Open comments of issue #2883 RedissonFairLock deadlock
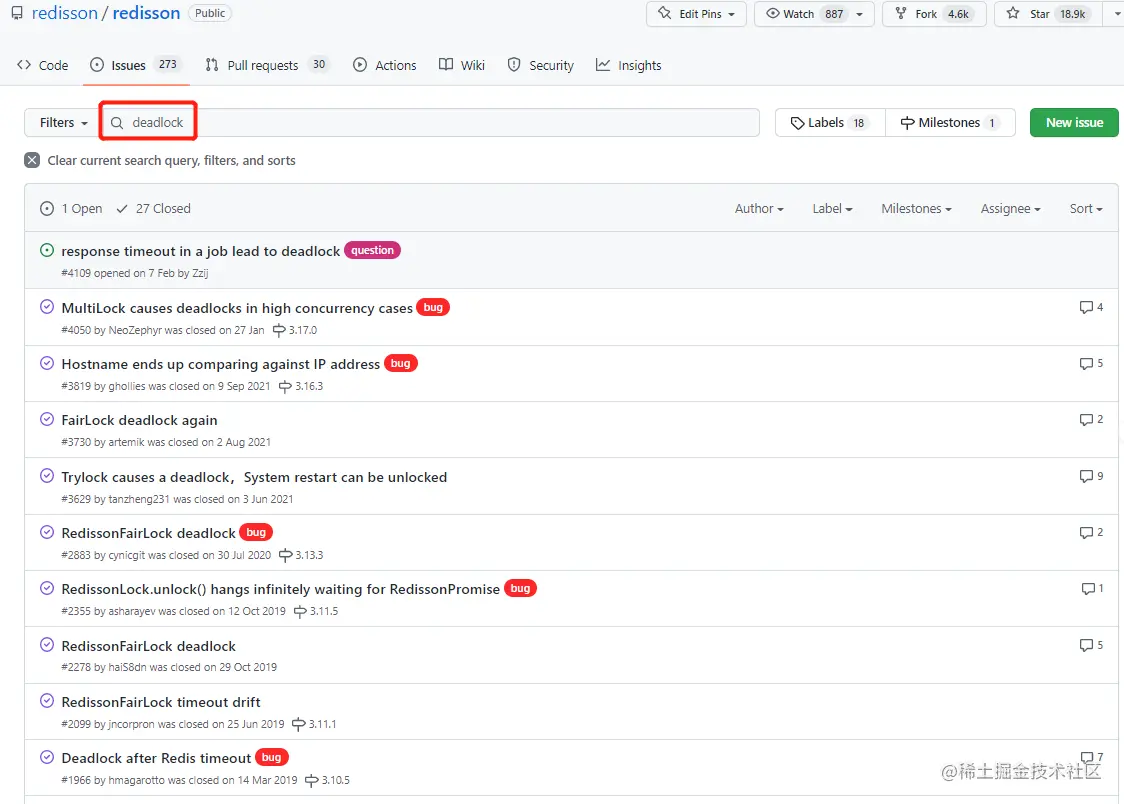 pos(1091,532)
